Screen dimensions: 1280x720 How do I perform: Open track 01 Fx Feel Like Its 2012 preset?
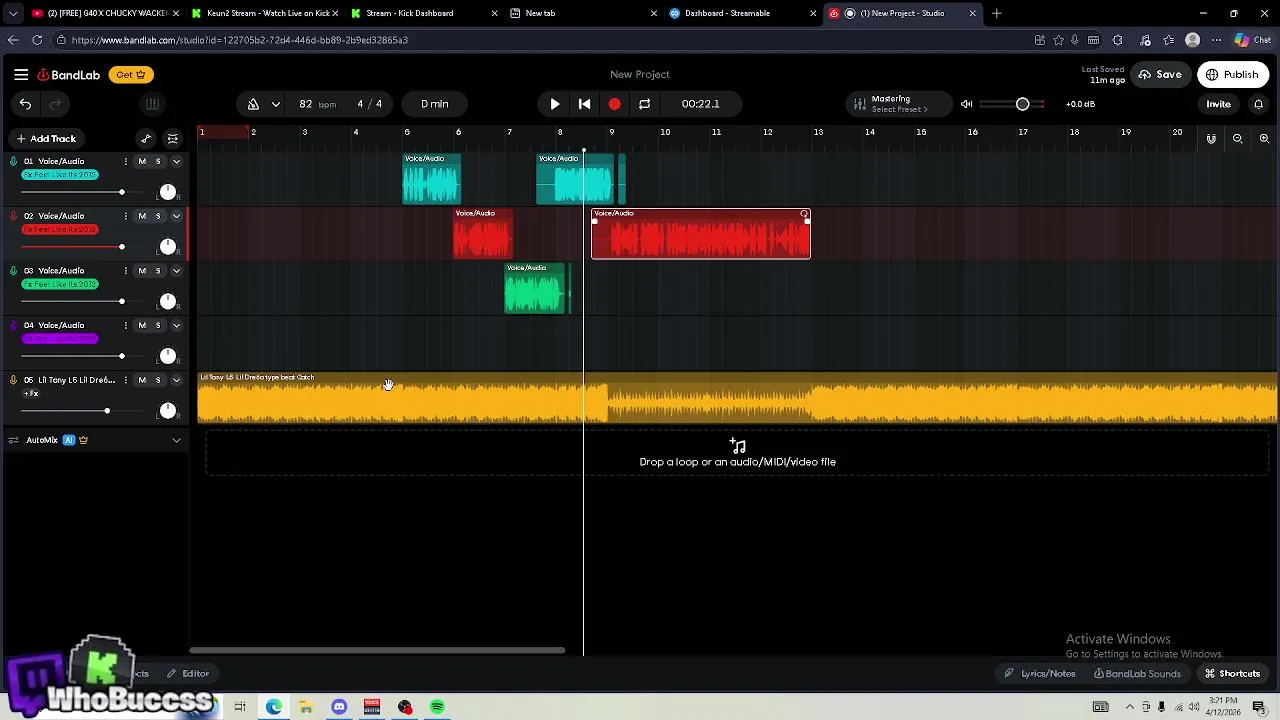pos(60,175)
